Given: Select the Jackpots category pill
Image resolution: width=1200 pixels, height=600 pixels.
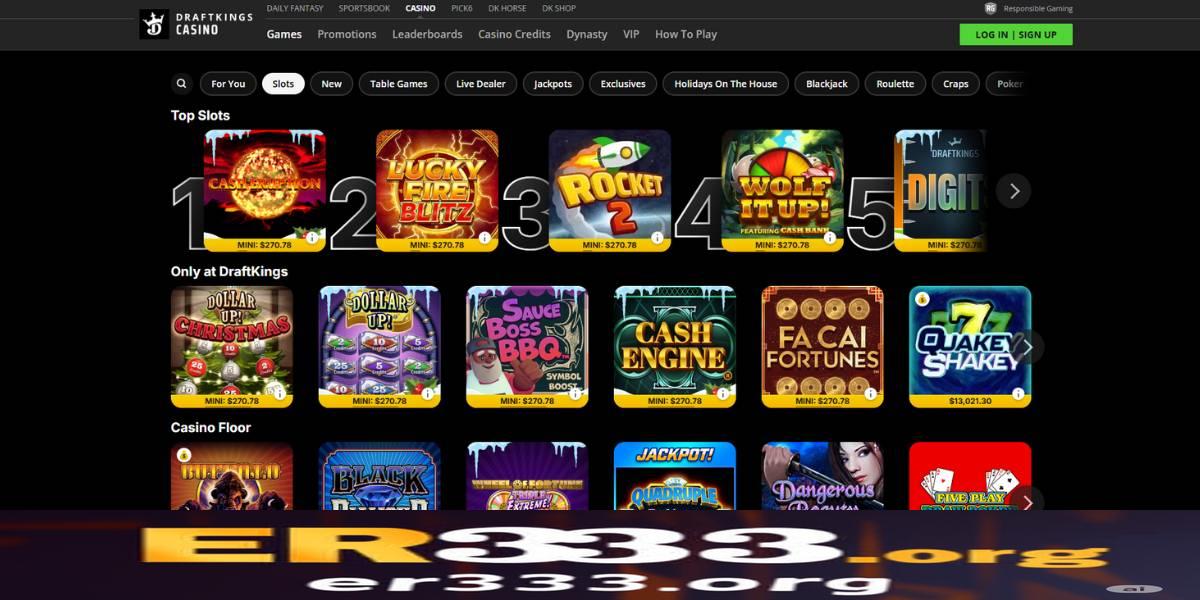Looking at the screenshot, I should click(553, 84).
